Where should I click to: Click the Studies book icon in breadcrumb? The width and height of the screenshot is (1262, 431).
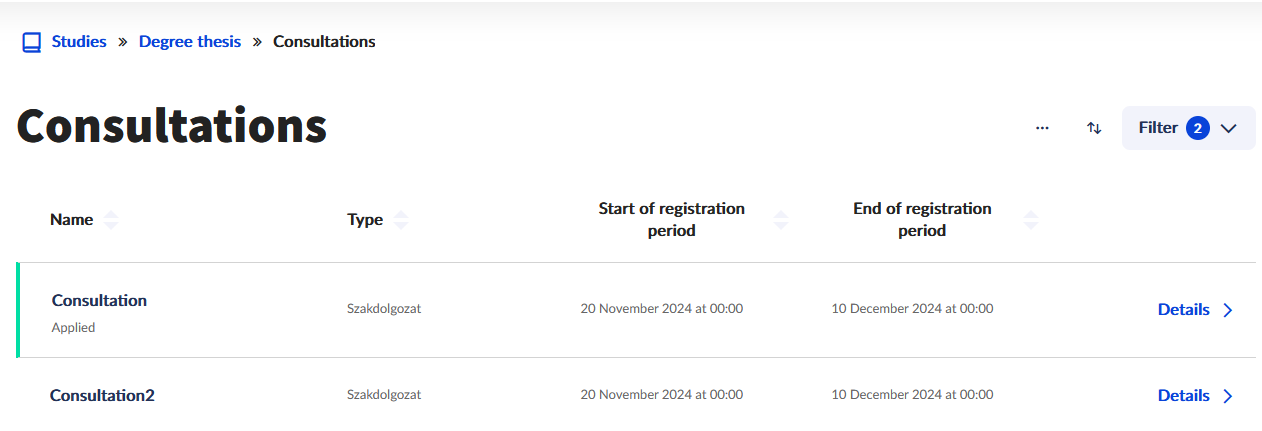point(32,42)
